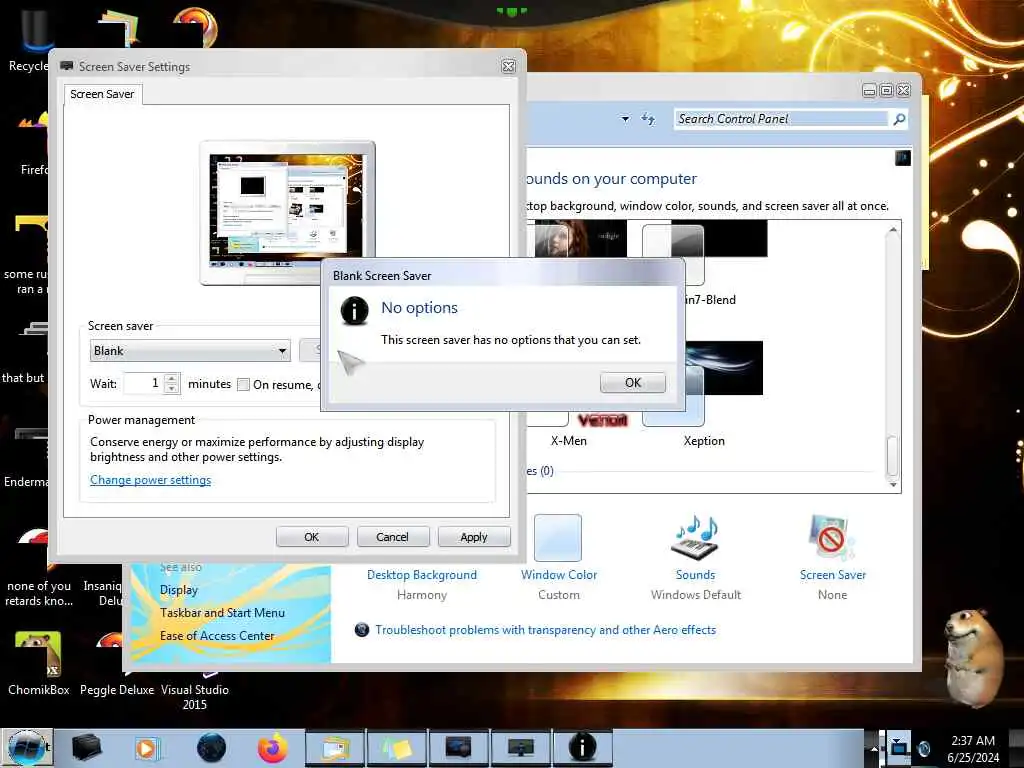Click Apply in Screen Saver Settings

473,537
